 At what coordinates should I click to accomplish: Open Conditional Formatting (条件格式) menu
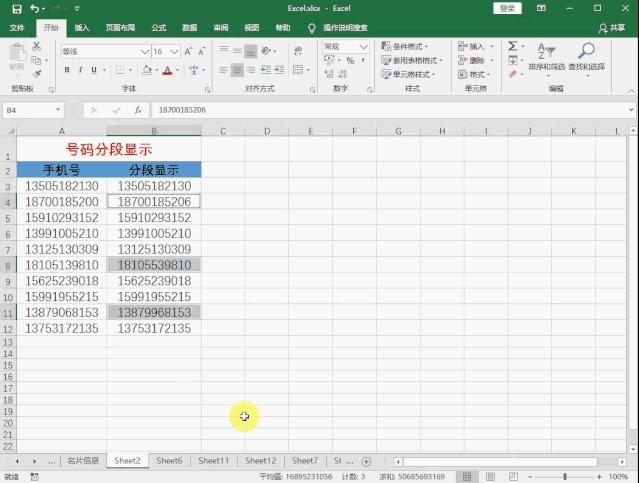(x=405, y=46)
